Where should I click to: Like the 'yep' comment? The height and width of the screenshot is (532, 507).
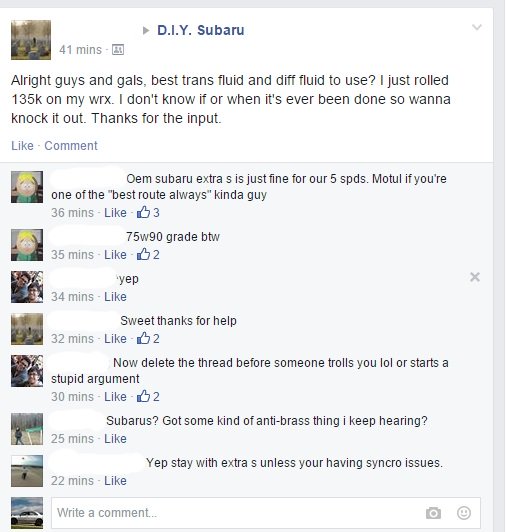[115, 297]
